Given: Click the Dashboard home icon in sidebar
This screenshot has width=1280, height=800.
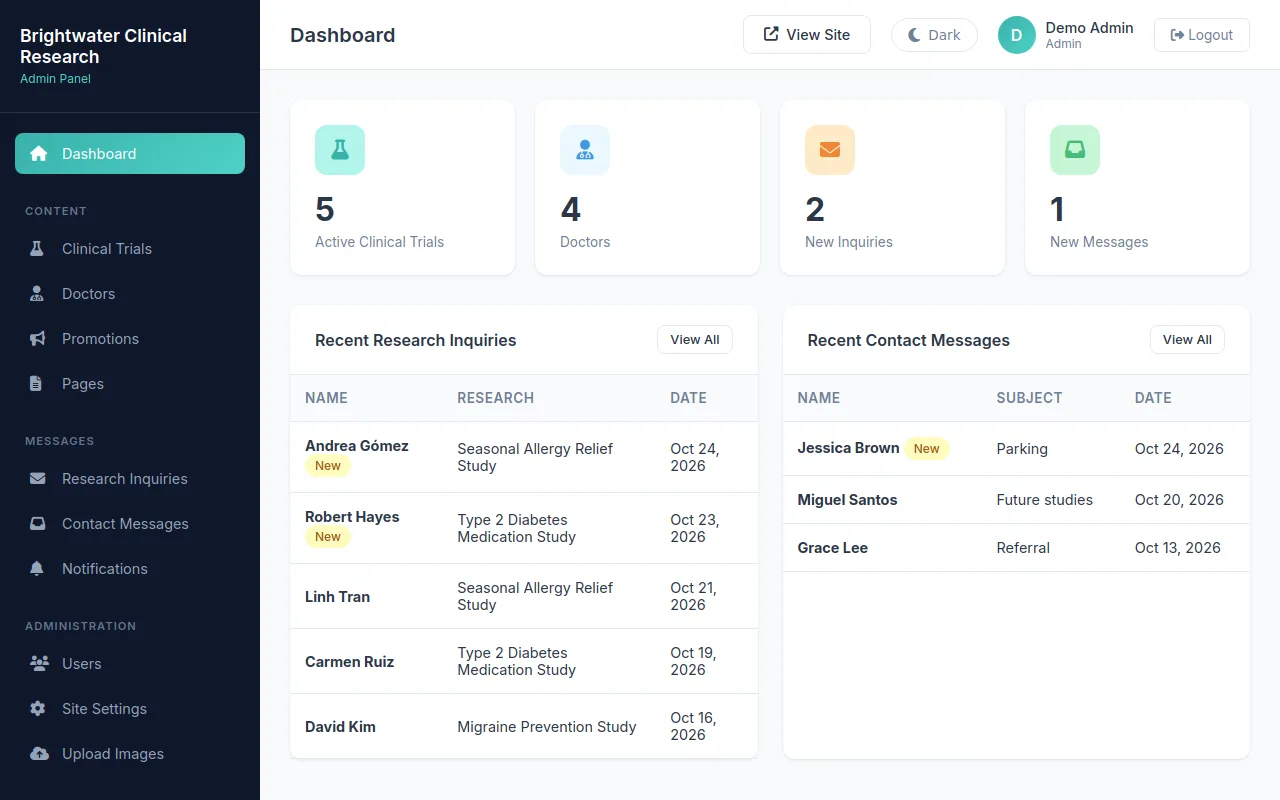Looking at the screenshot, I should (39, 154).
